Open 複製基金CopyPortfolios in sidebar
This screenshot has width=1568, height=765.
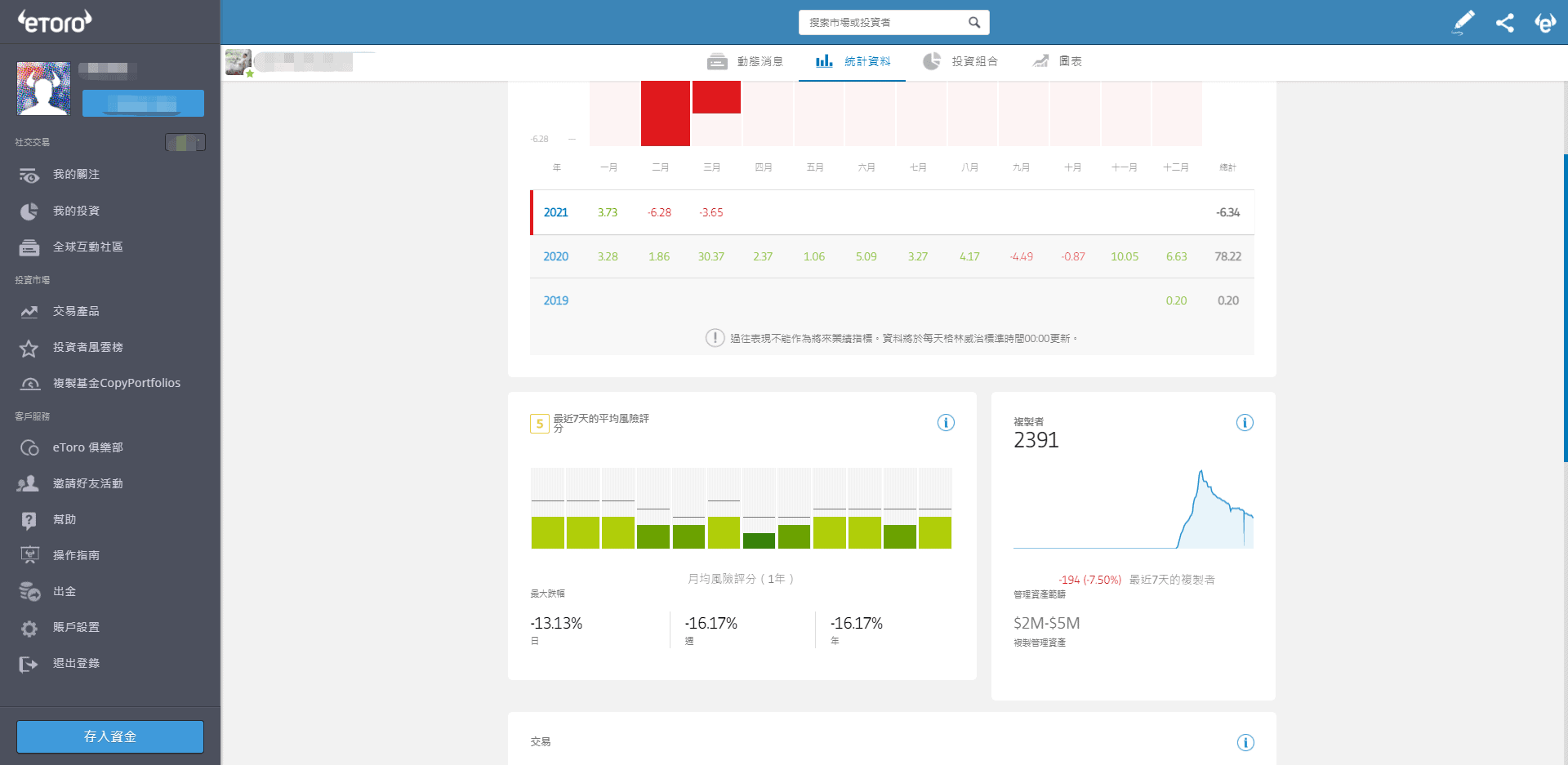pos(116,384)
